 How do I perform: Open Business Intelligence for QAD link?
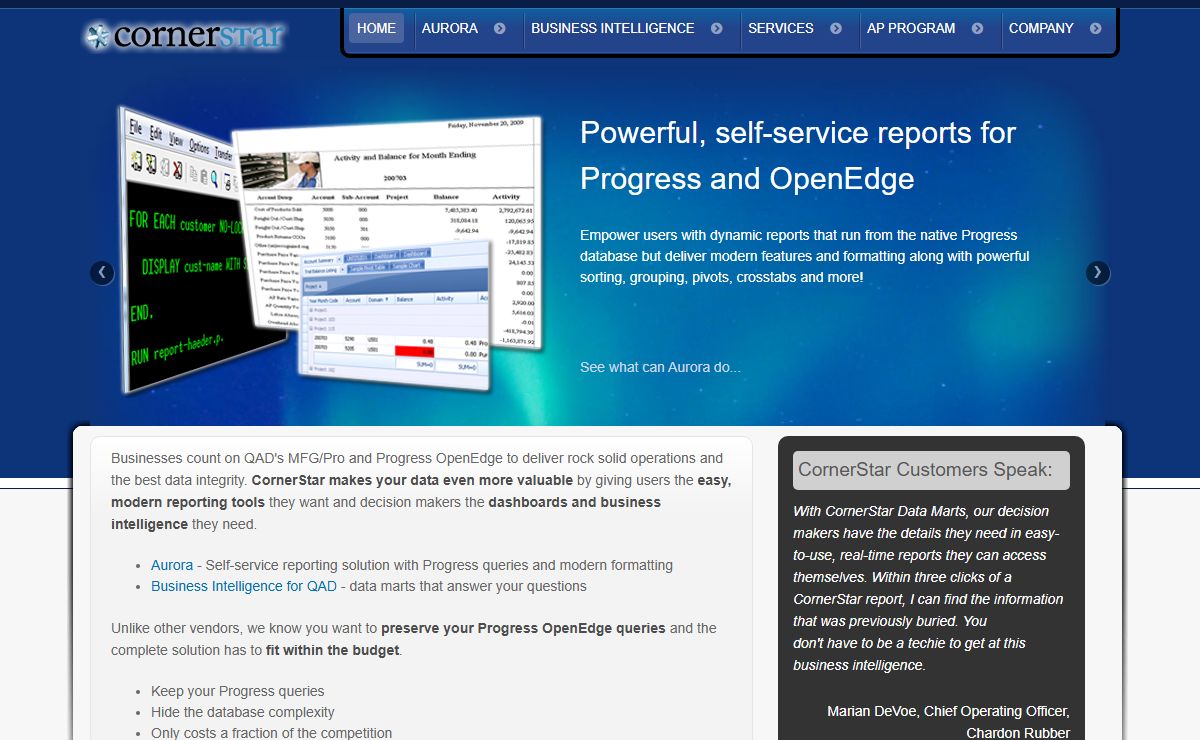click(244, 586)
